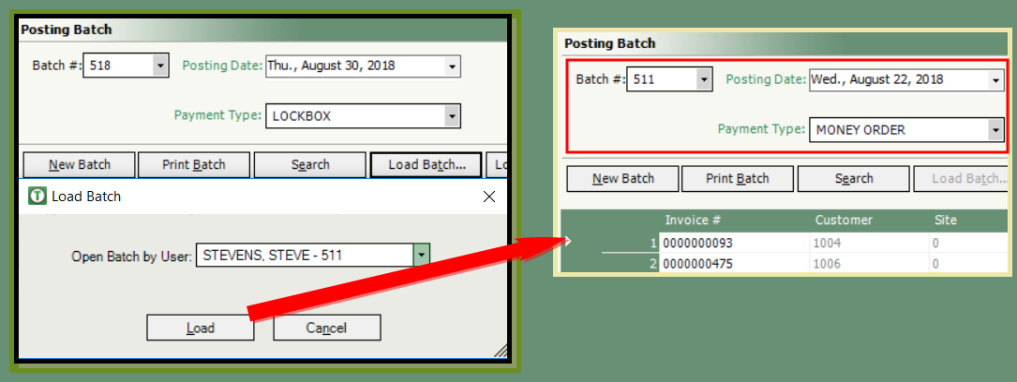Click the Invoice # column header

693,220
